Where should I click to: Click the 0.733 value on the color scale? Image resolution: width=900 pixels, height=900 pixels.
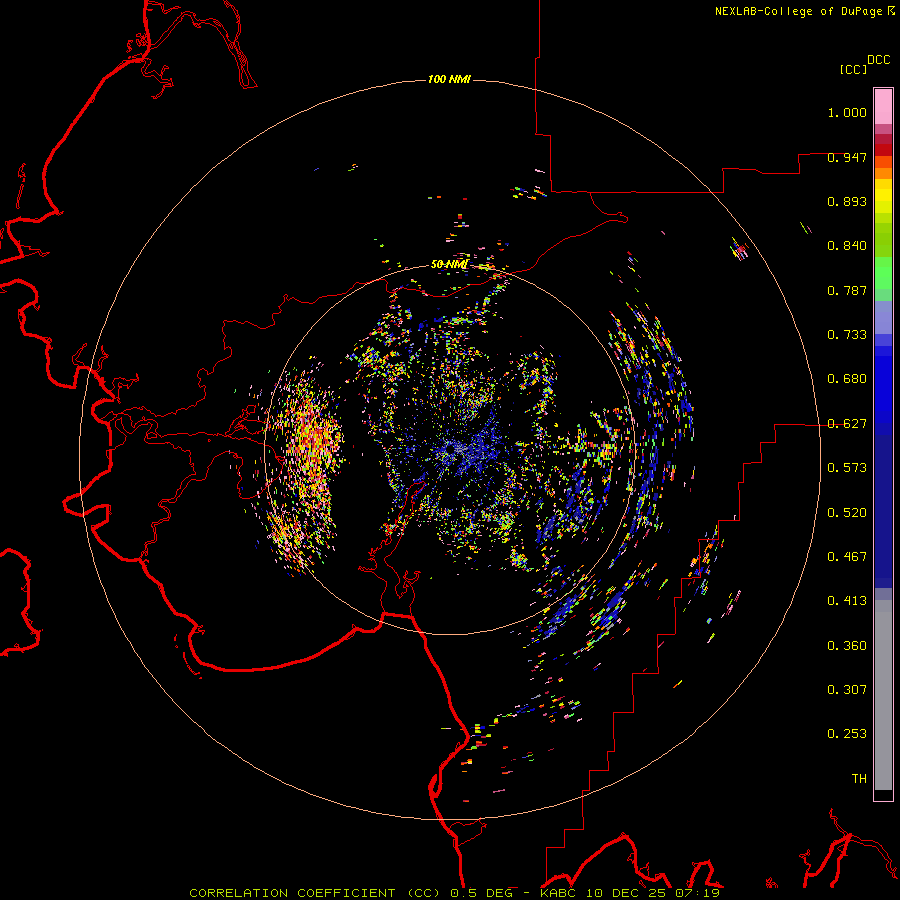[847, 335]
